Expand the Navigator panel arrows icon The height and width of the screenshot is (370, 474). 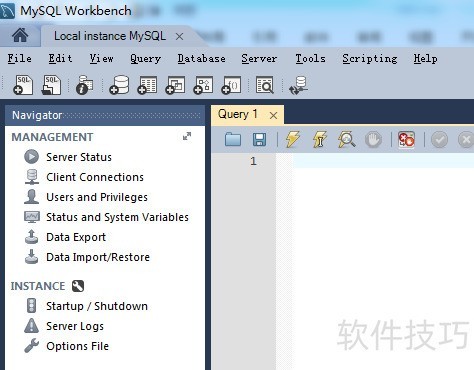point(187,136)
